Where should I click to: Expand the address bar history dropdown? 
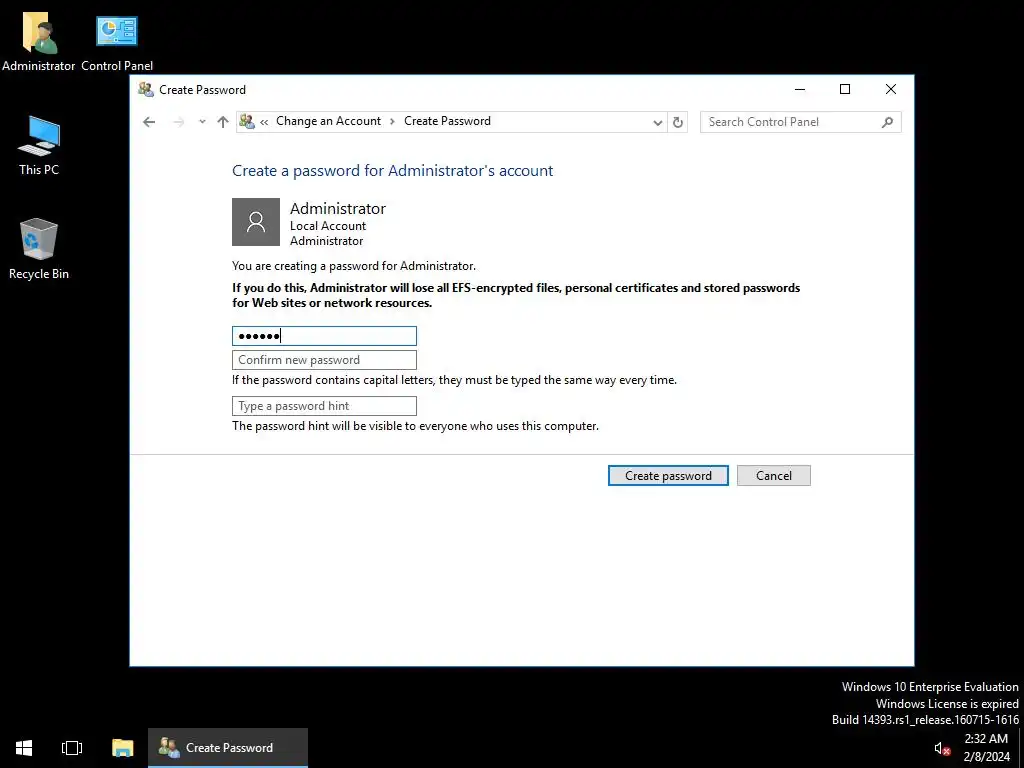coord(658,122)
